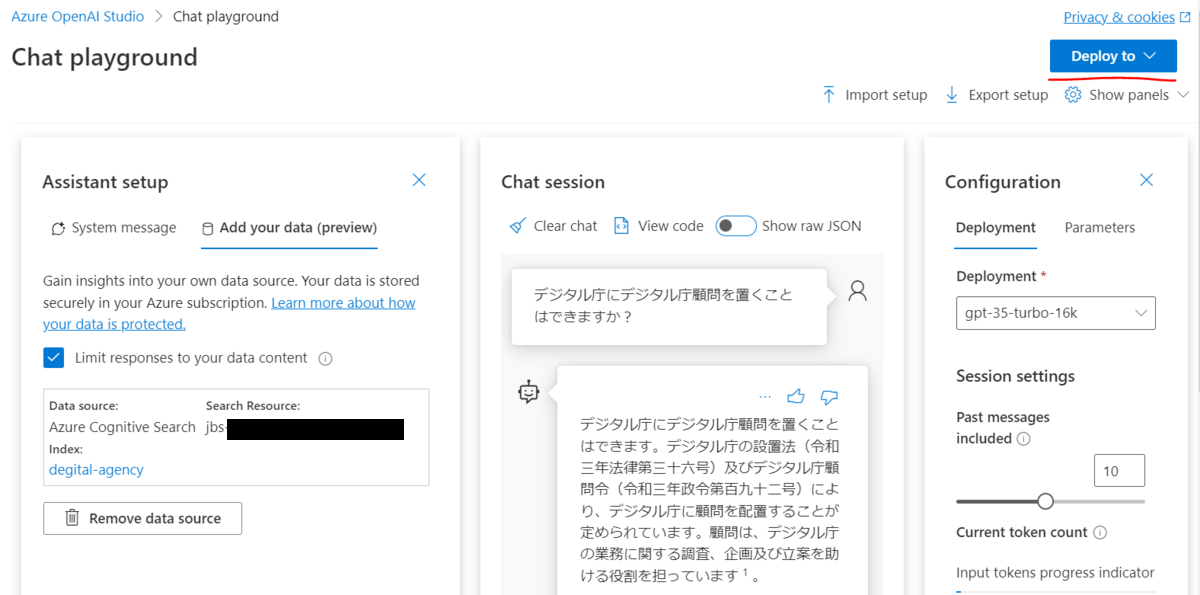Click the citation 1 superscript in response
The height and width of the screenshot is (595, 1200).
(x=745, y=572)
